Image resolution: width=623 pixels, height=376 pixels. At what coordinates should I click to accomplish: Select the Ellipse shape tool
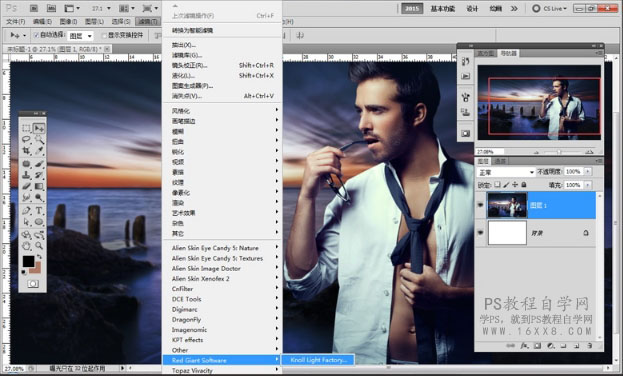point(39,222)
